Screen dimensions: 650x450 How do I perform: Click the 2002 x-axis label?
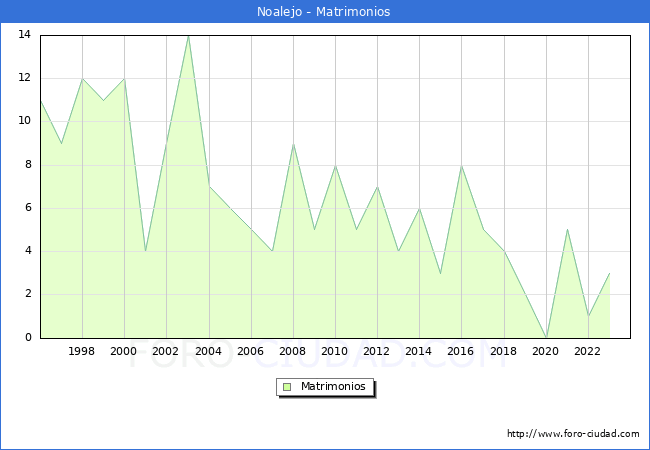[x=165, y=351]
